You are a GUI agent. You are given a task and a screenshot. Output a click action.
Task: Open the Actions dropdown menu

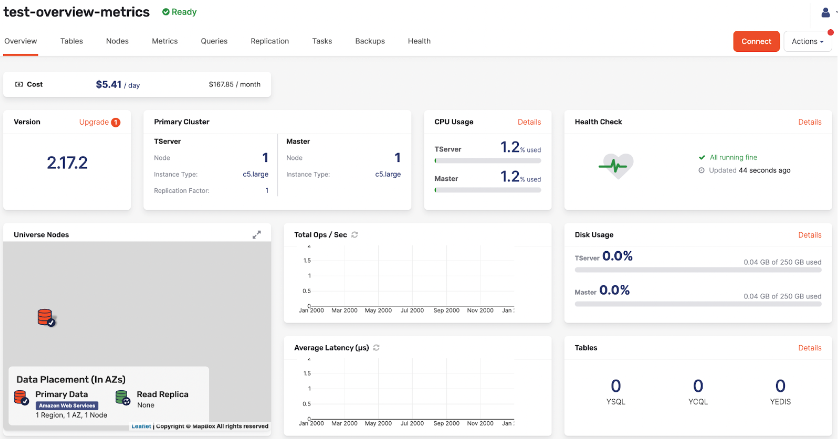[x=807, y=41]
